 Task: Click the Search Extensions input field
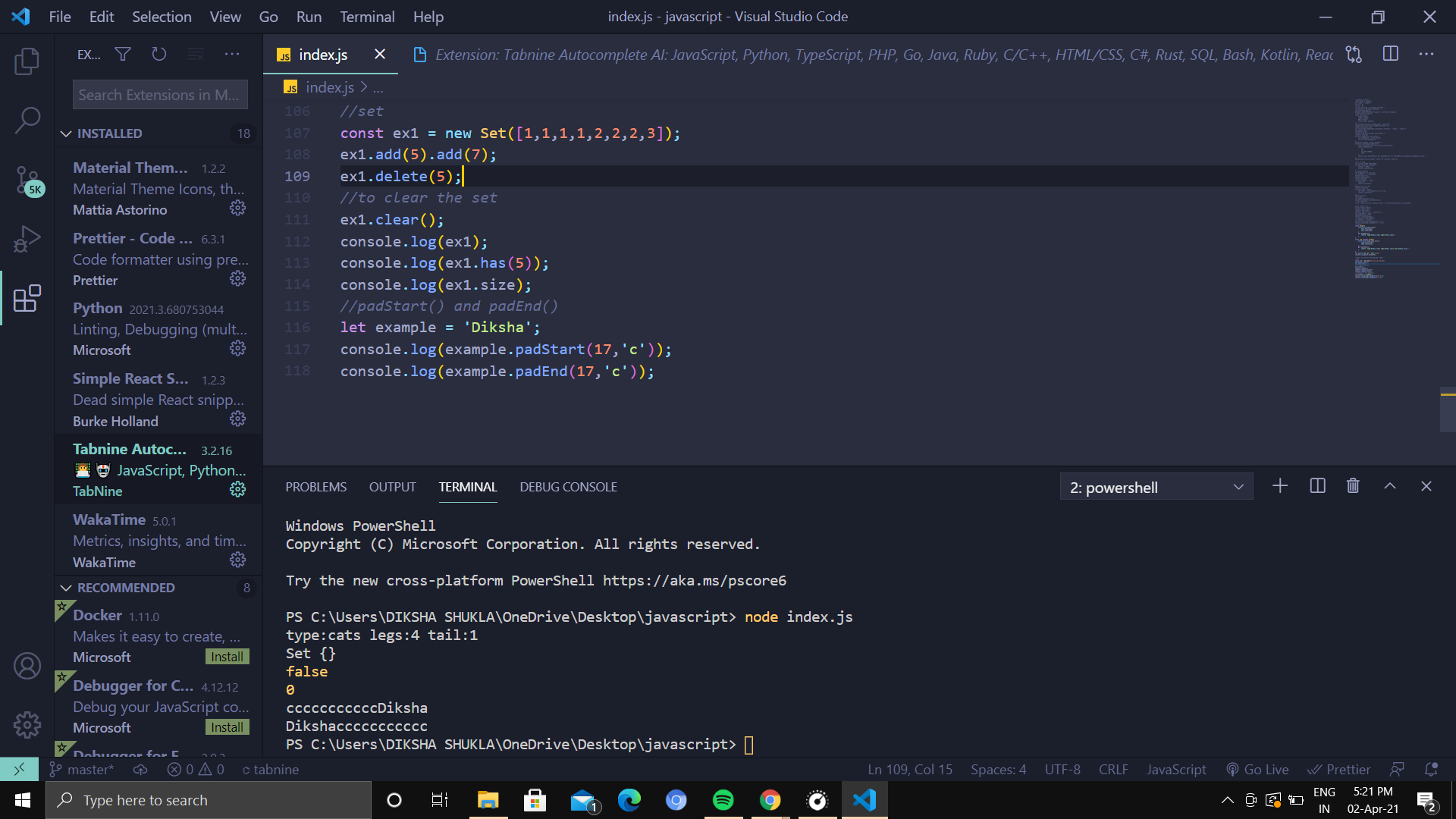[159, 95]
